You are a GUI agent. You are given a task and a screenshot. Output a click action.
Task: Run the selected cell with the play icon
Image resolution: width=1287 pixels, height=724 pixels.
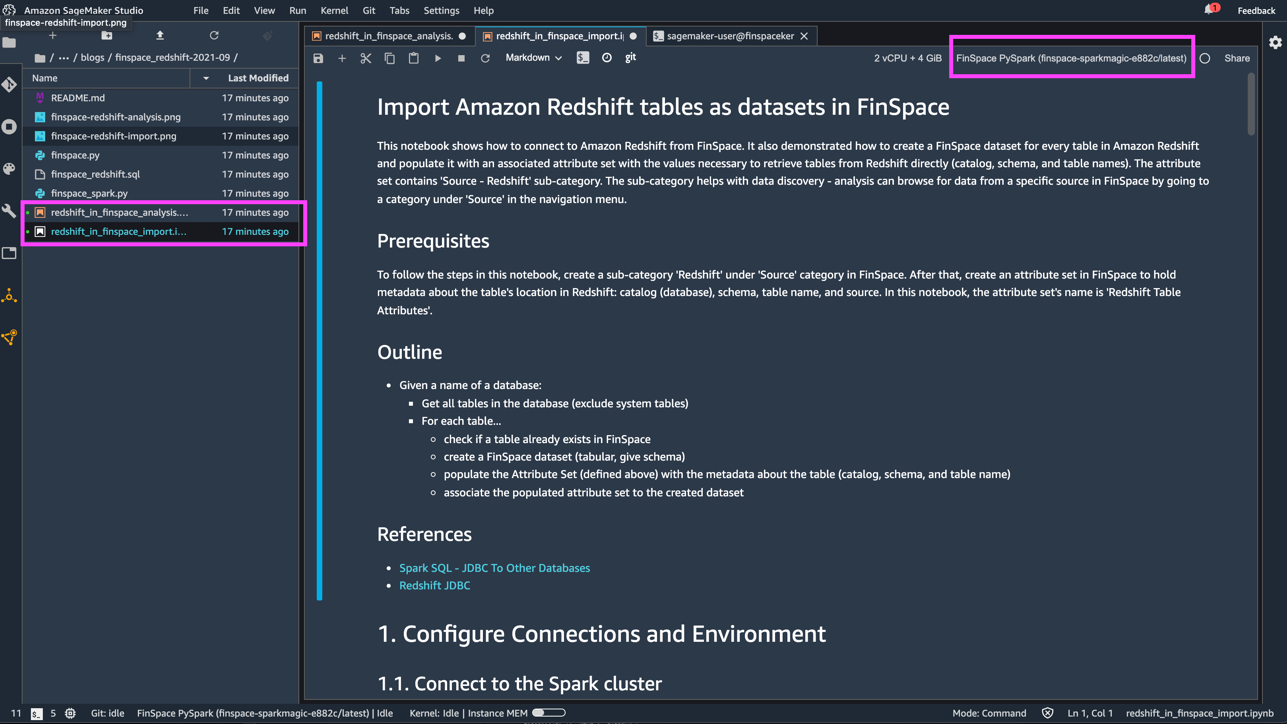click(438, 59)
